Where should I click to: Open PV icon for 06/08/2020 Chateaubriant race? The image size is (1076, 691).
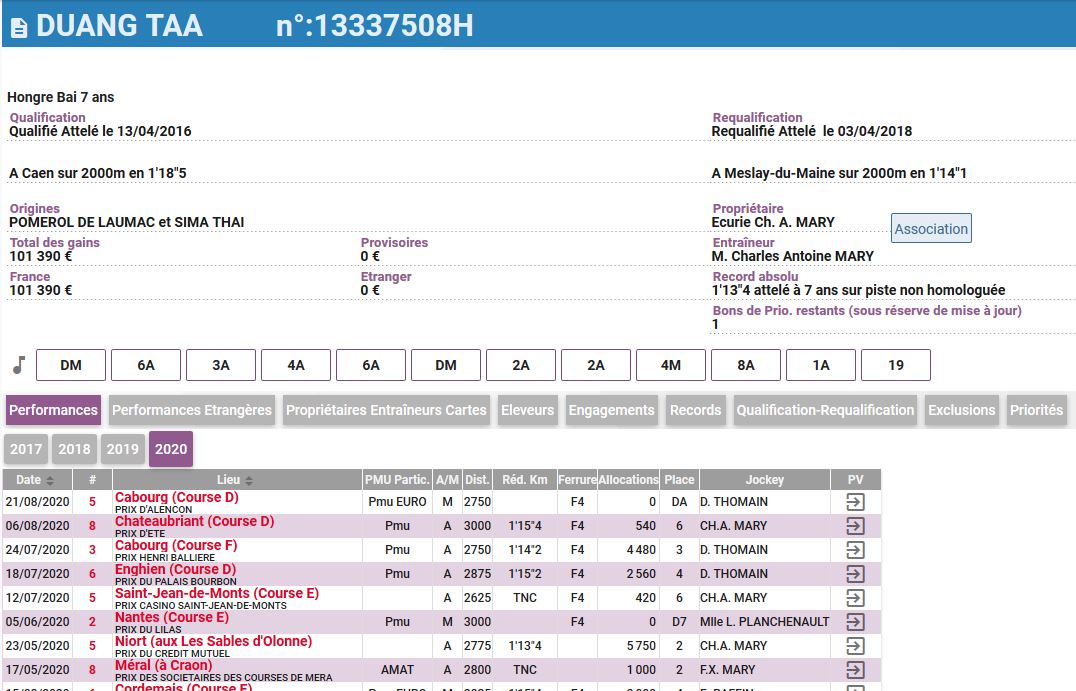tap(854, 526)
